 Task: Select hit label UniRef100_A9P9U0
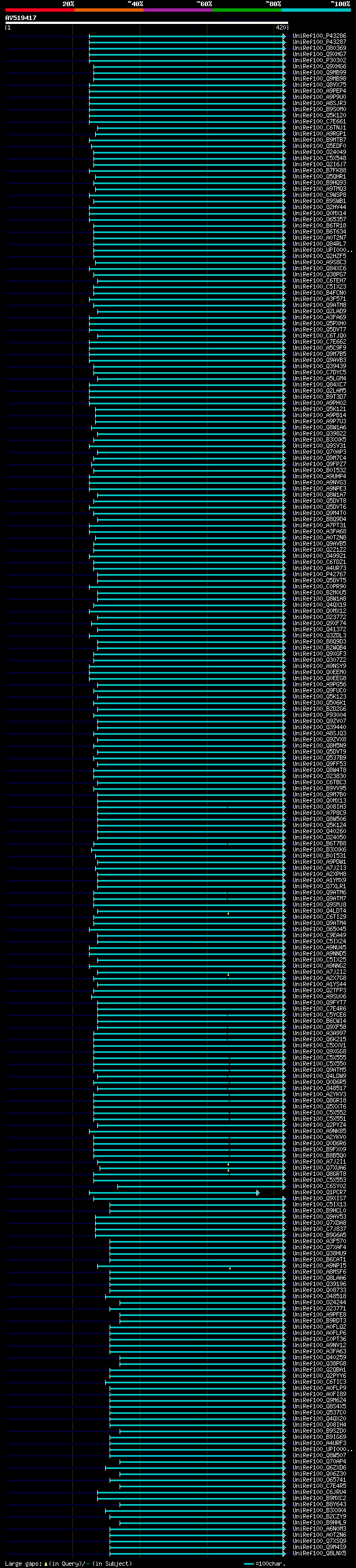(x=319, y=97)
